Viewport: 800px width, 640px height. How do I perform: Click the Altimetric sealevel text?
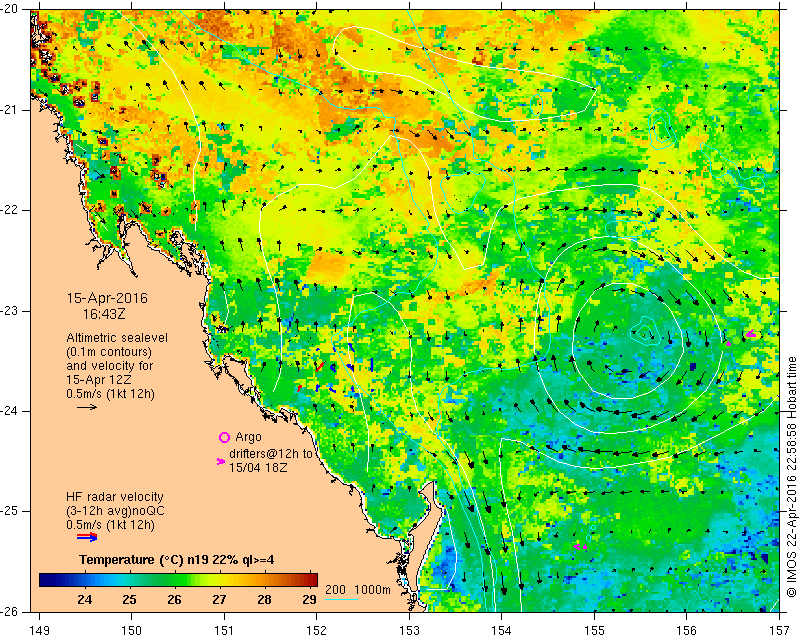click(117, 338)
